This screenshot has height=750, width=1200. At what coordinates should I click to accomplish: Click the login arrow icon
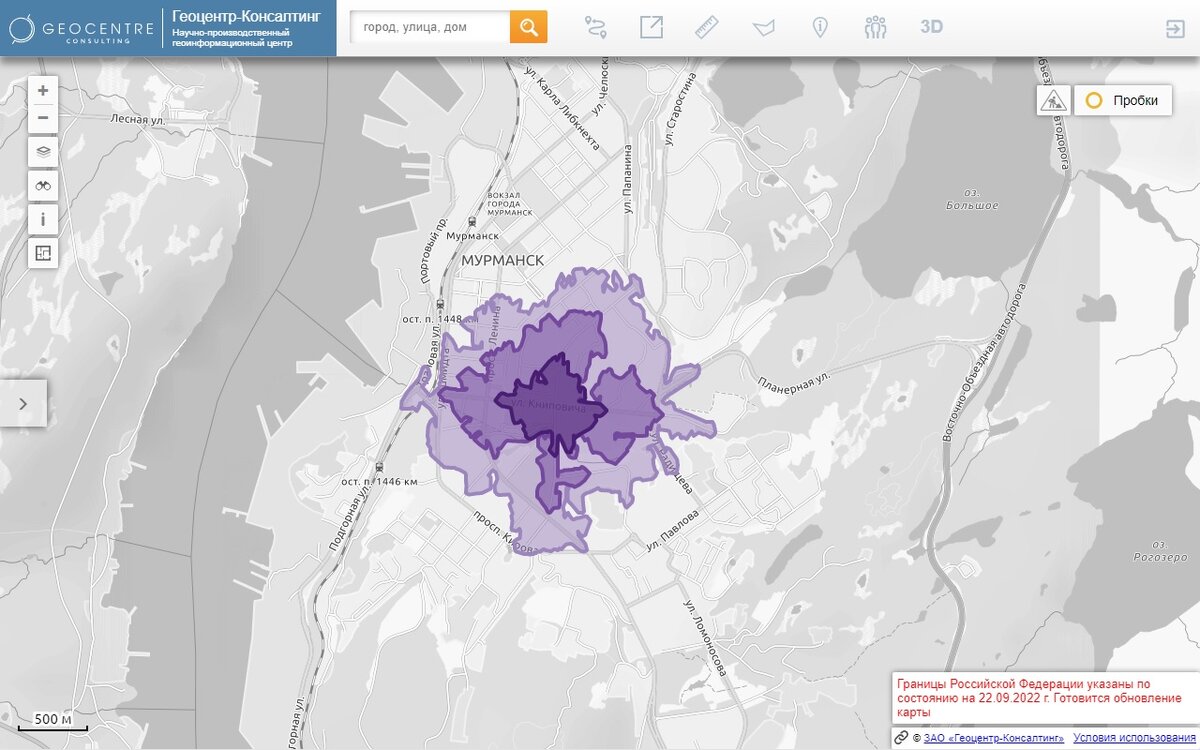[1174, 28]
